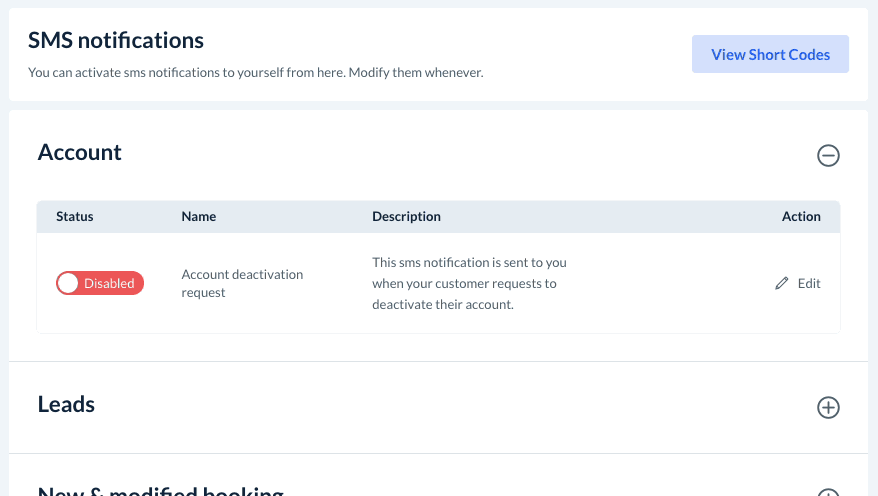Click the Description column header

pos(406,217)
